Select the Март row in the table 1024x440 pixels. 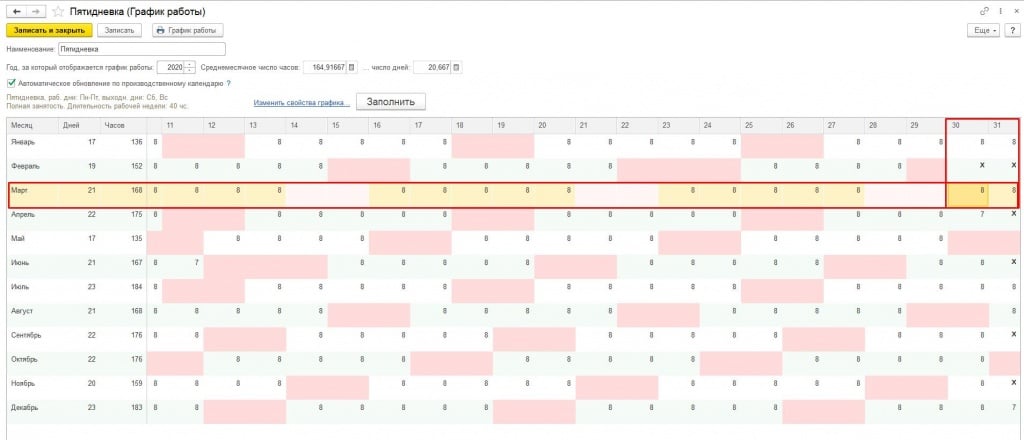tap(30, 190)
